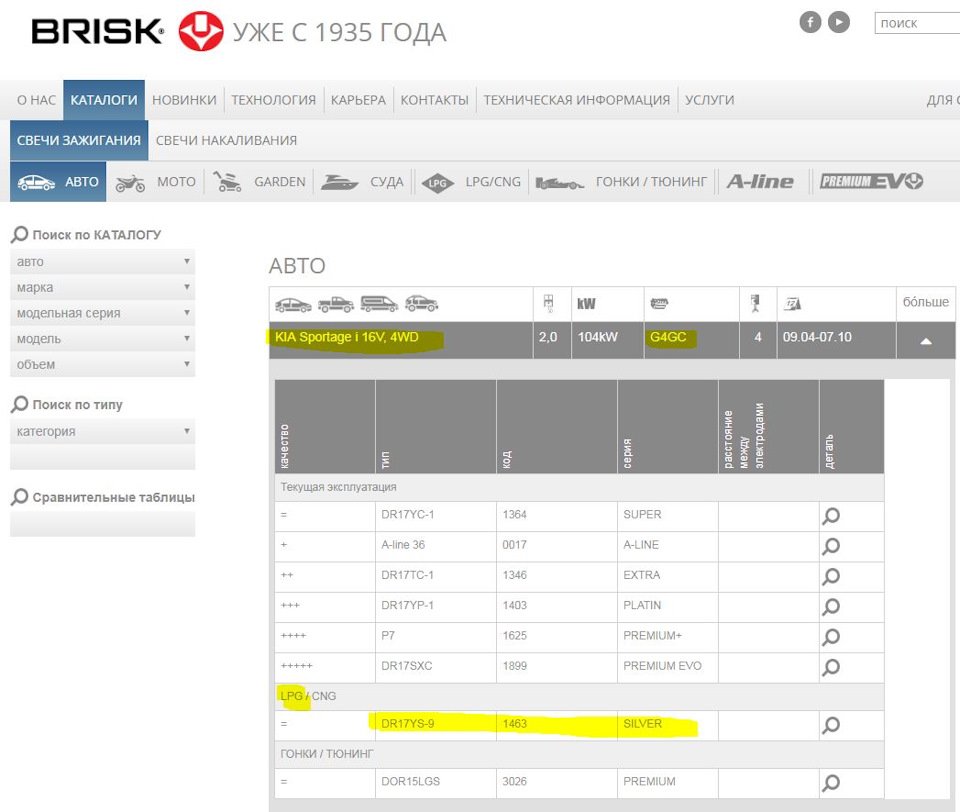Open the объем dropdown
The image size is (960, 812).
102,364
